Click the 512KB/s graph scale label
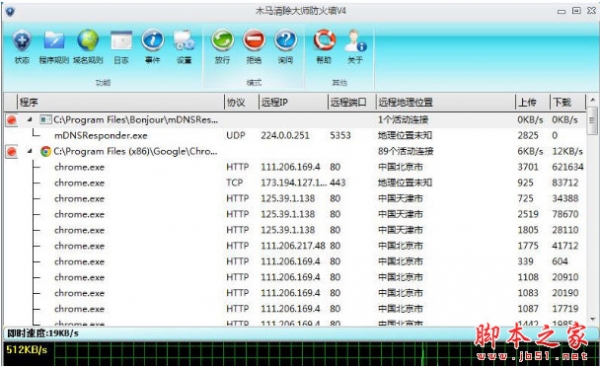Screen dimensions: 600x367 click(26, 350)
